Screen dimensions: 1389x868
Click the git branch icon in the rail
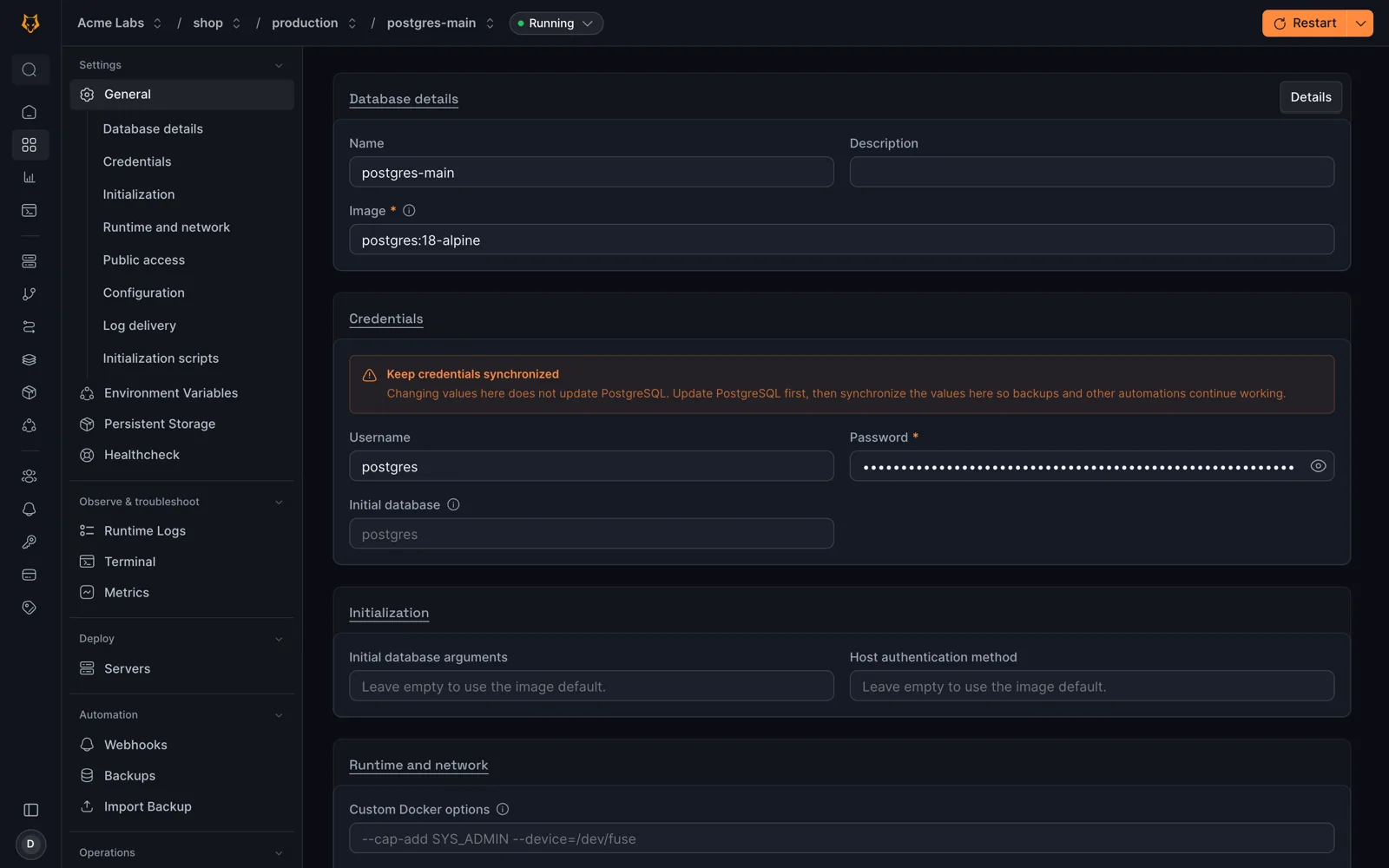[30, 294]
